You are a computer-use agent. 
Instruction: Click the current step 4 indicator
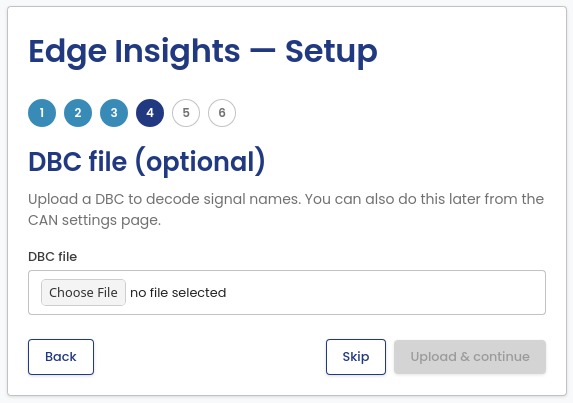(150, 113)
